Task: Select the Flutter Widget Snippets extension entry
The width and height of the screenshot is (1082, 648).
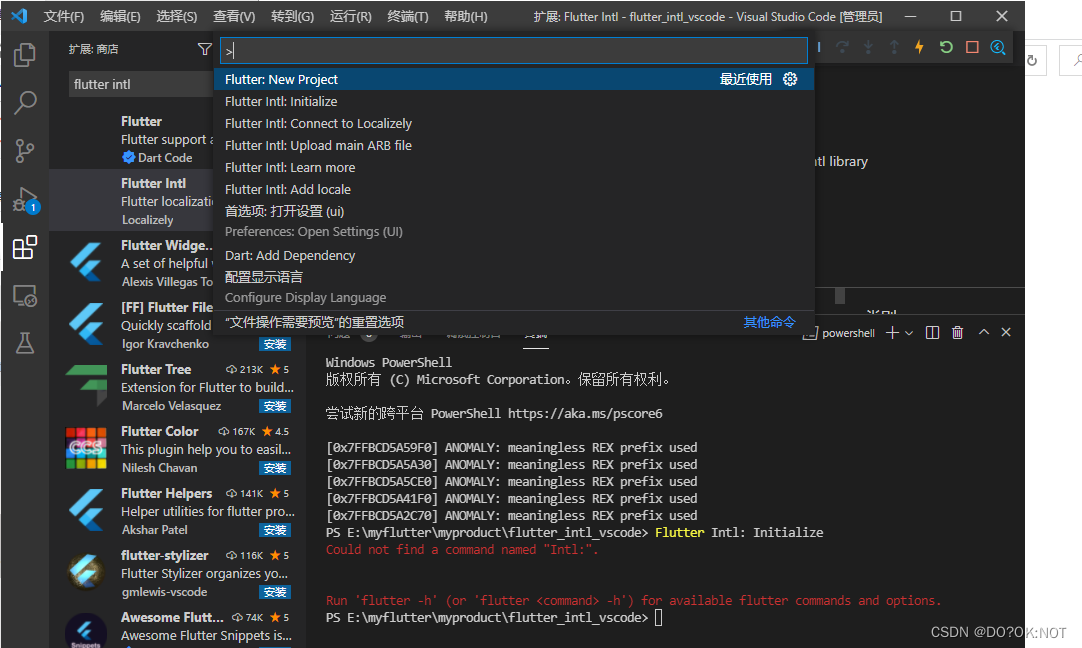Action: click(132, 262)
